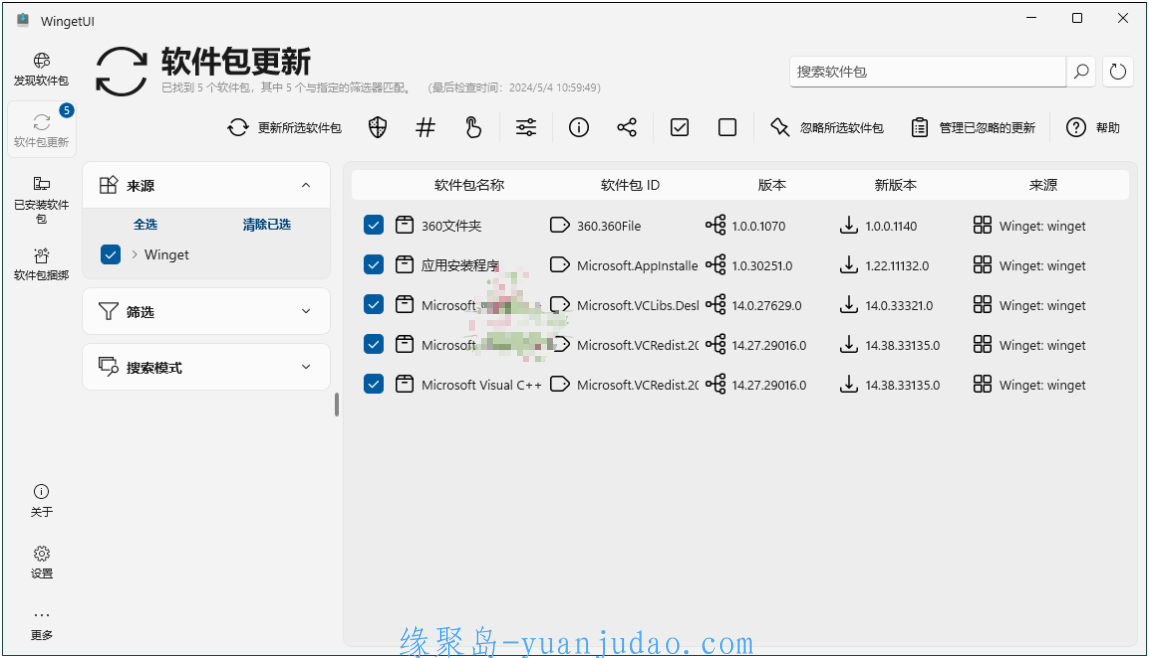This screenshot has height=658, width=1149.
Task: Uncheck the Winget source checkbox
Action: 111,254
